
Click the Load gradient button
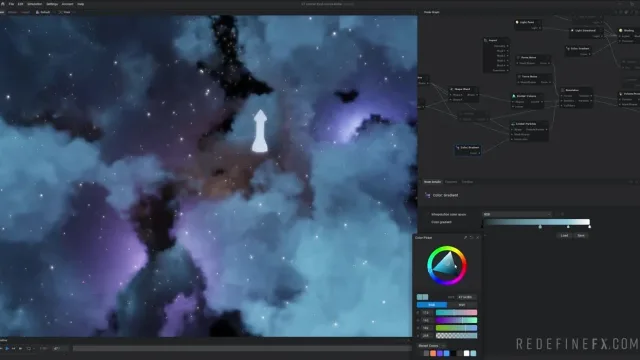[x=564, y=236]
